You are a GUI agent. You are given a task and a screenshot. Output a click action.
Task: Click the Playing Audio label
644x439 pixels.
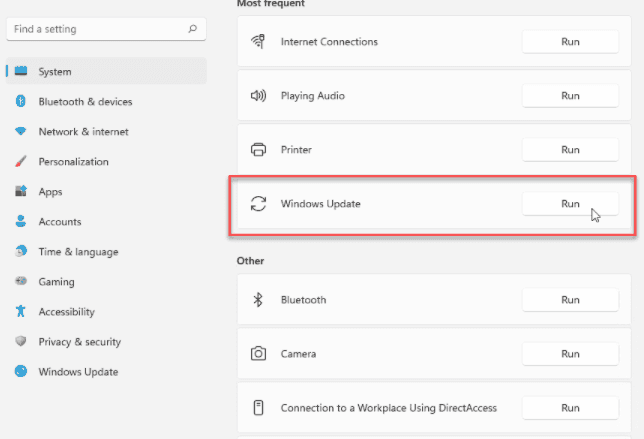pyautogui.click(x=313, y=96)
